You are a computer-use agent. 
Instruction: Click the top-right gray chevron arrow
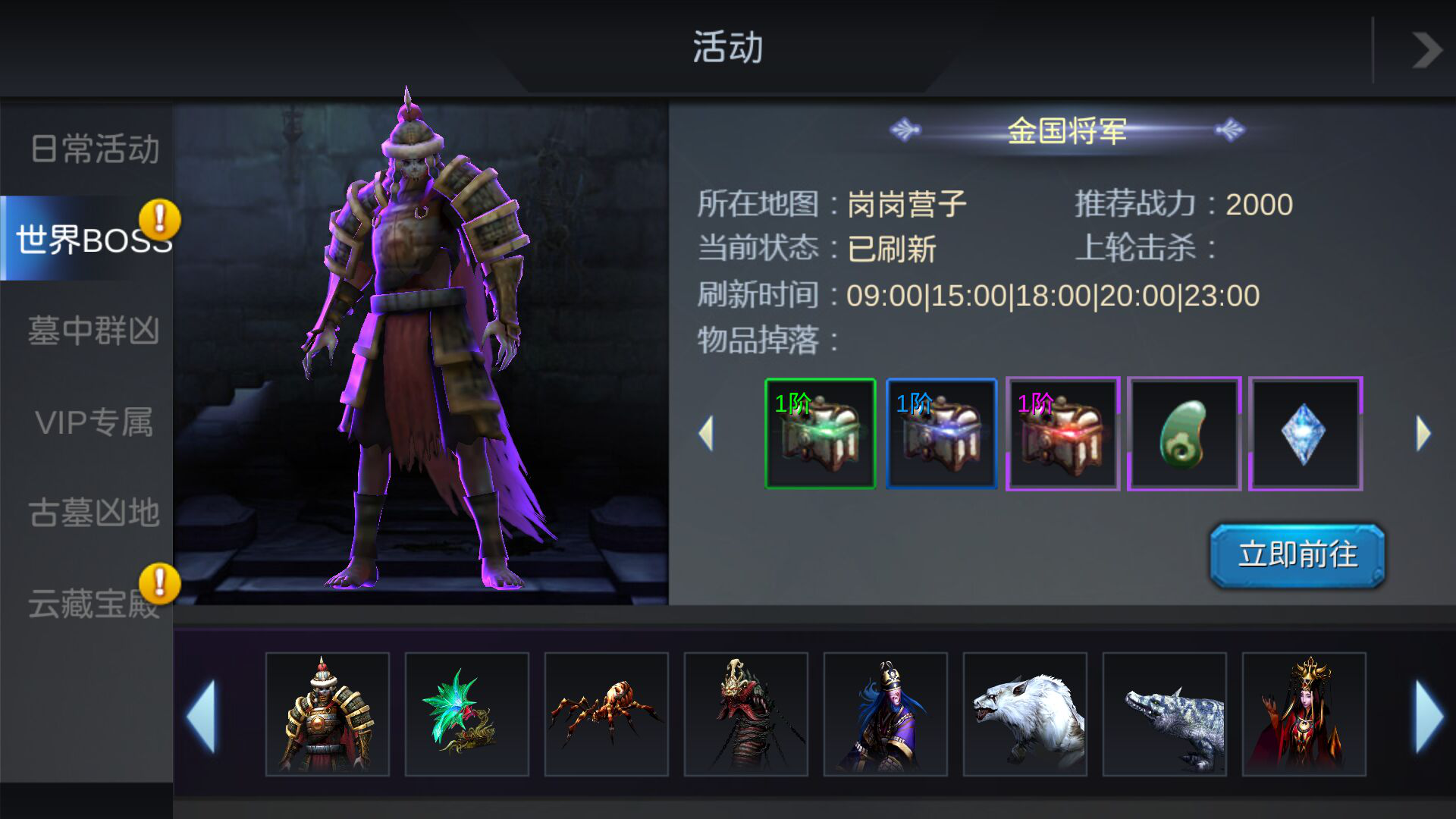coord(1426,50)
